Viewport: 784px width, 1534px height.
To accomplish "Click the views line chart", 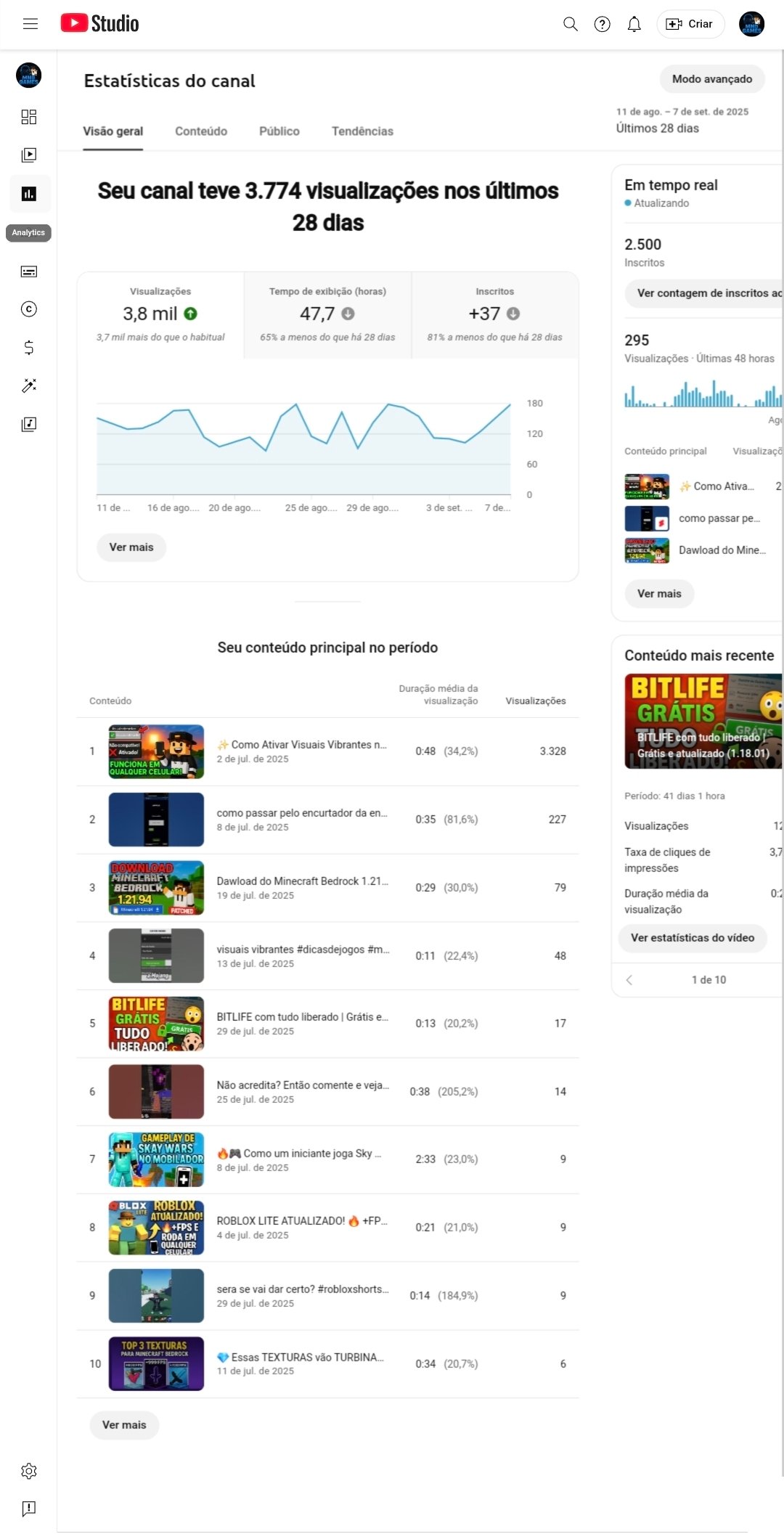I will click(x=303, y=448).
